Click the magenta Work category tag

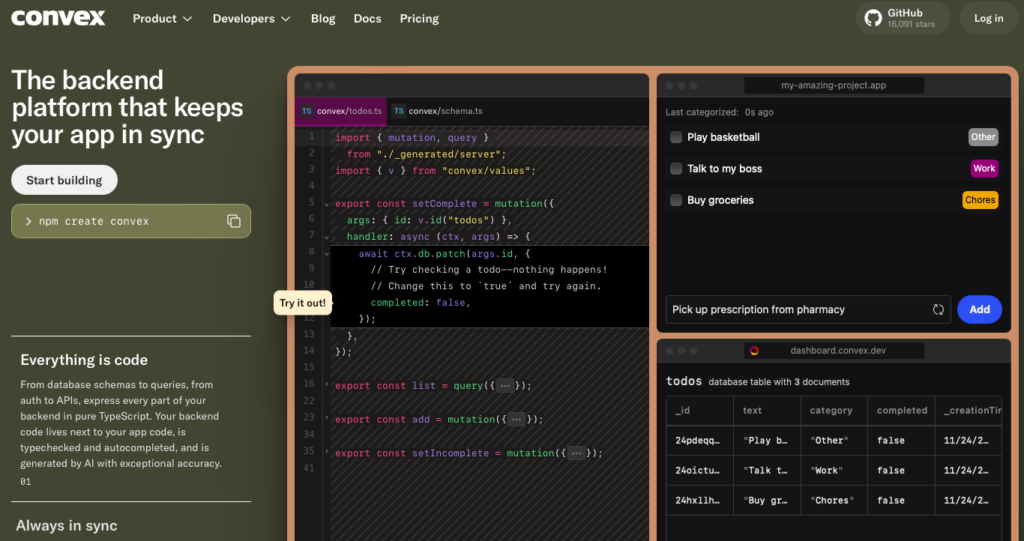tap(984, 169)
